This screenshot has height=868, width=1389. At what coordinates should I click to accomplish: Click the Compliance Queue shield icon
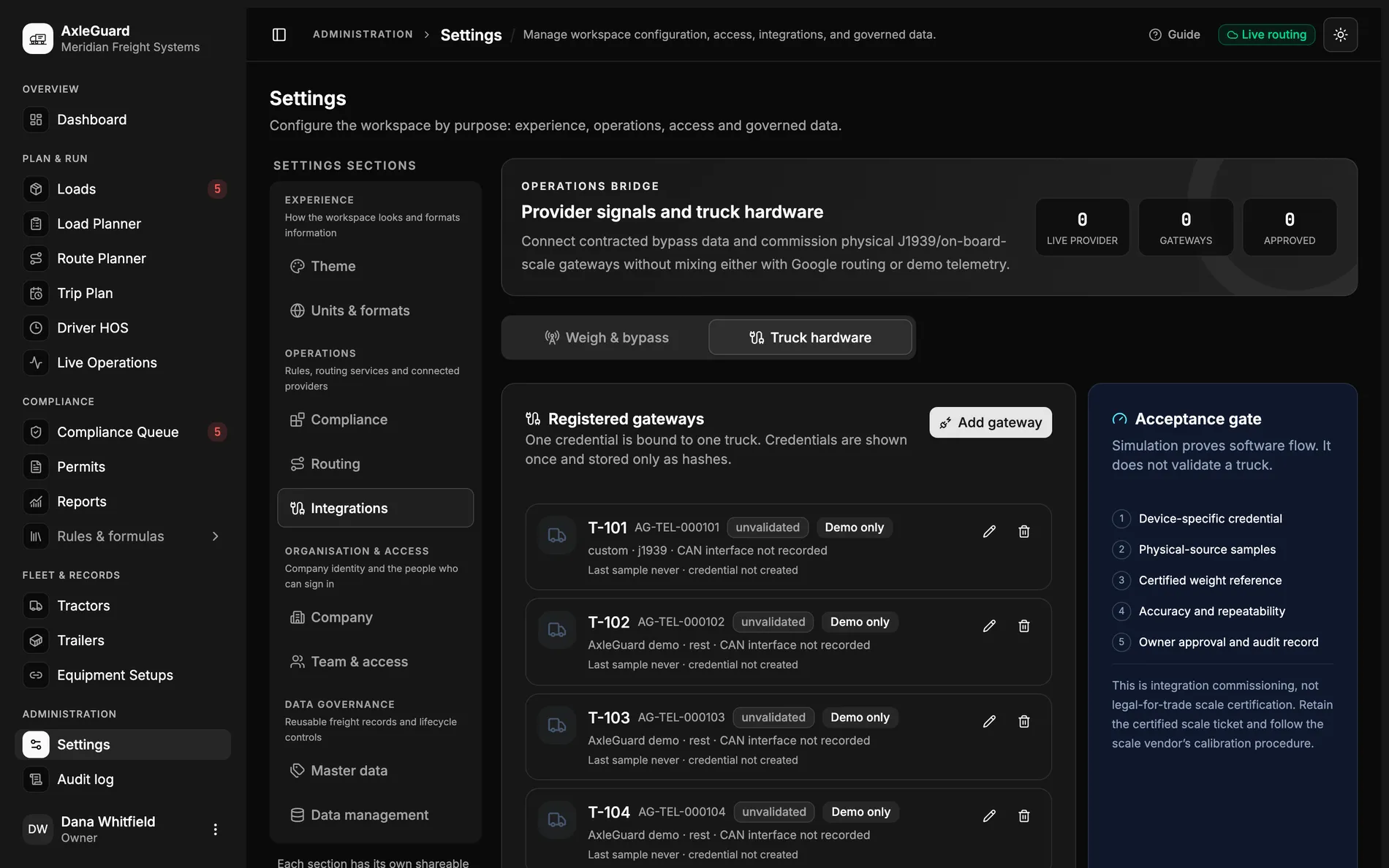(36, 432)
